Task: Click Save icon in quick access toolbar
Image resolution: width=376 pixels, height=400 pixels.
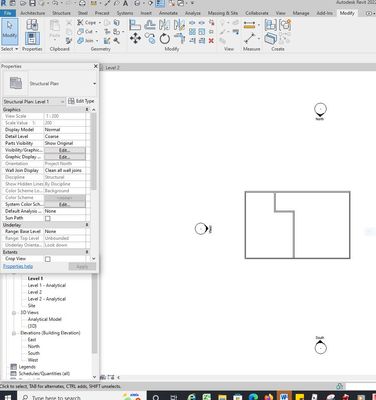Action: pyautogui.click(x=32, y=4)
